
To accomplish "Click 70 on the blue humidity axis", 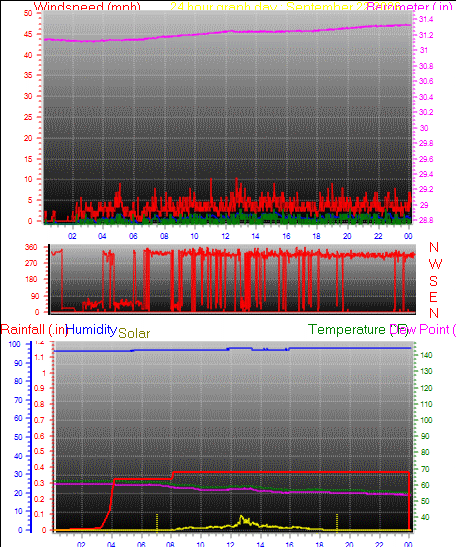I will [18, 400].
